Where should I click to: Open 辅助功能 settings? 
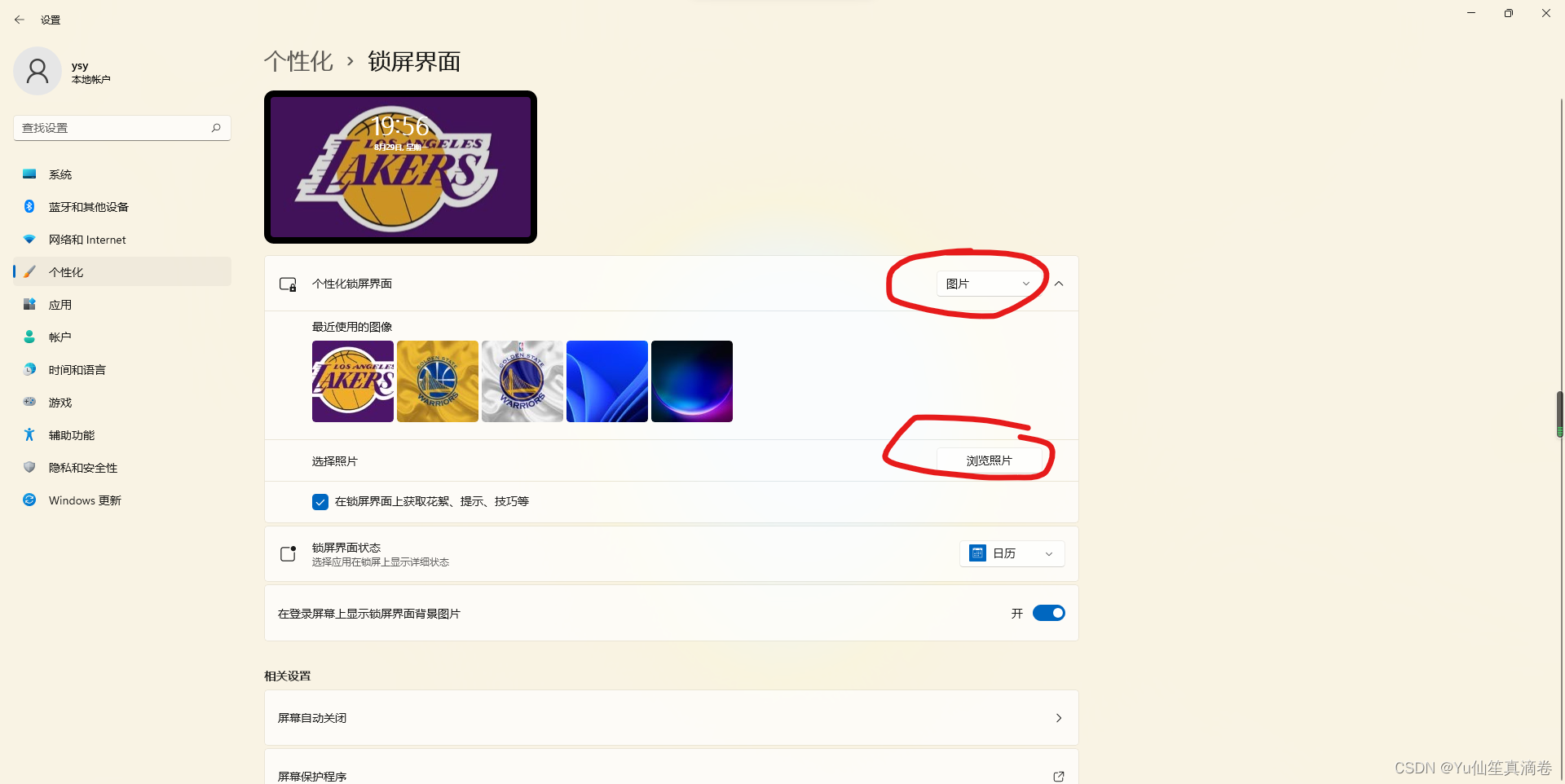(x=122, y=435)
